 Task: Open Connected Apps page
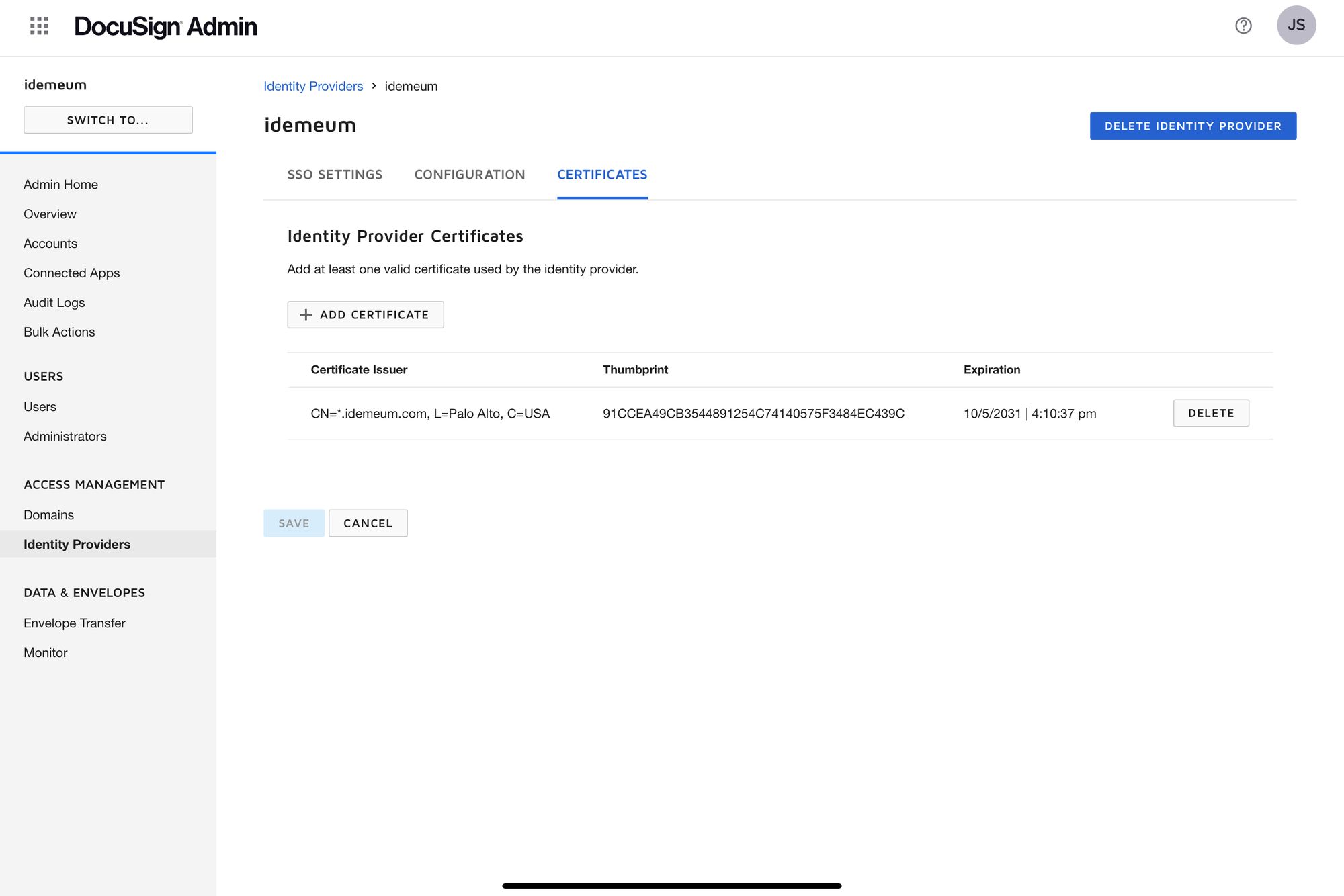tap(72, 273)
